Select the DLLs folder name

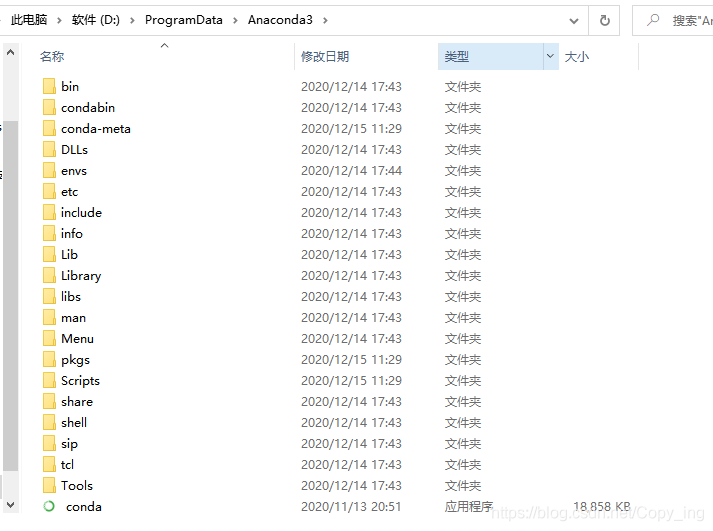pos(74,150)
